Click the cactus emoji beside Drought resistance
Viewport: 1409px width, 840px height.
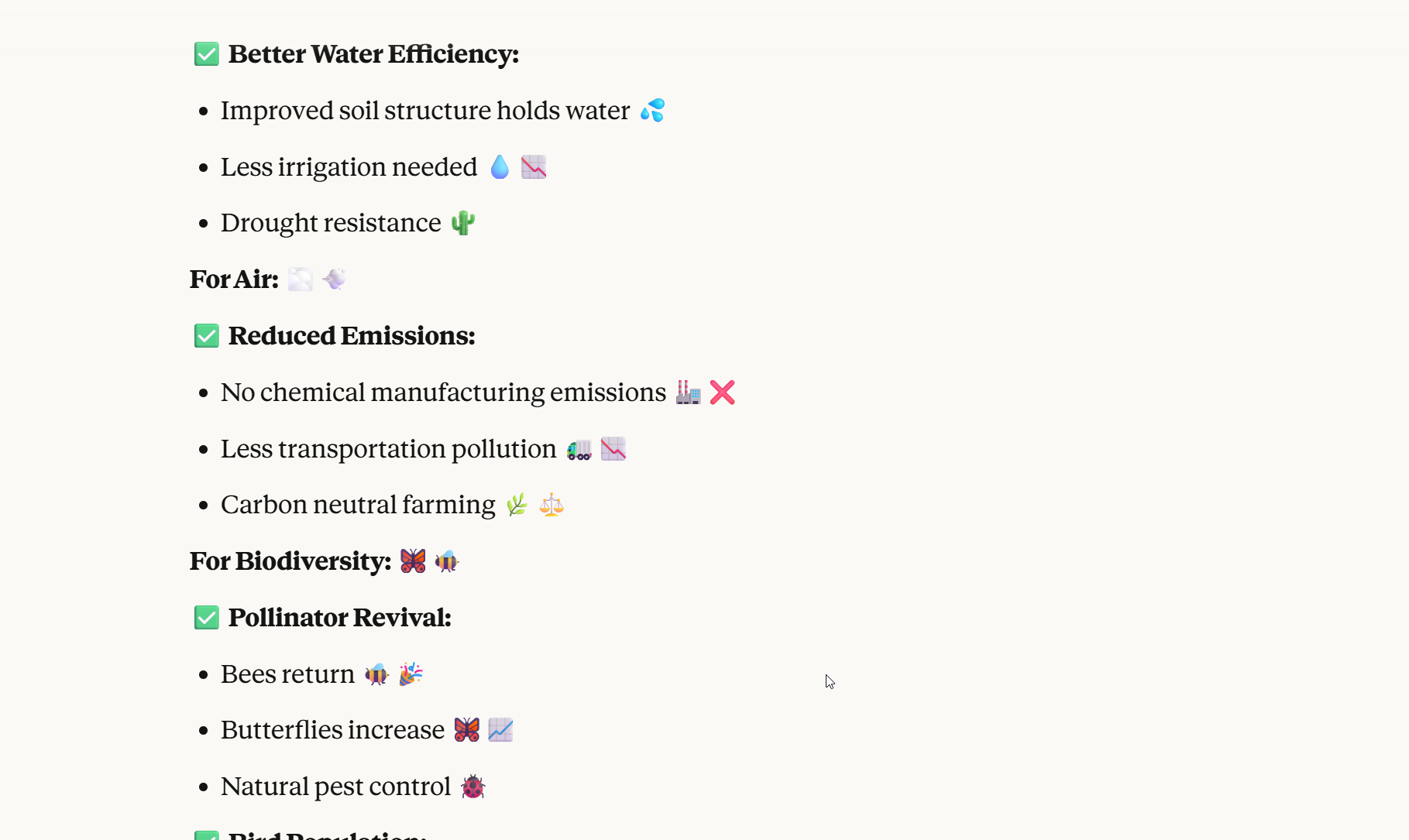click(x=463, y=223)
